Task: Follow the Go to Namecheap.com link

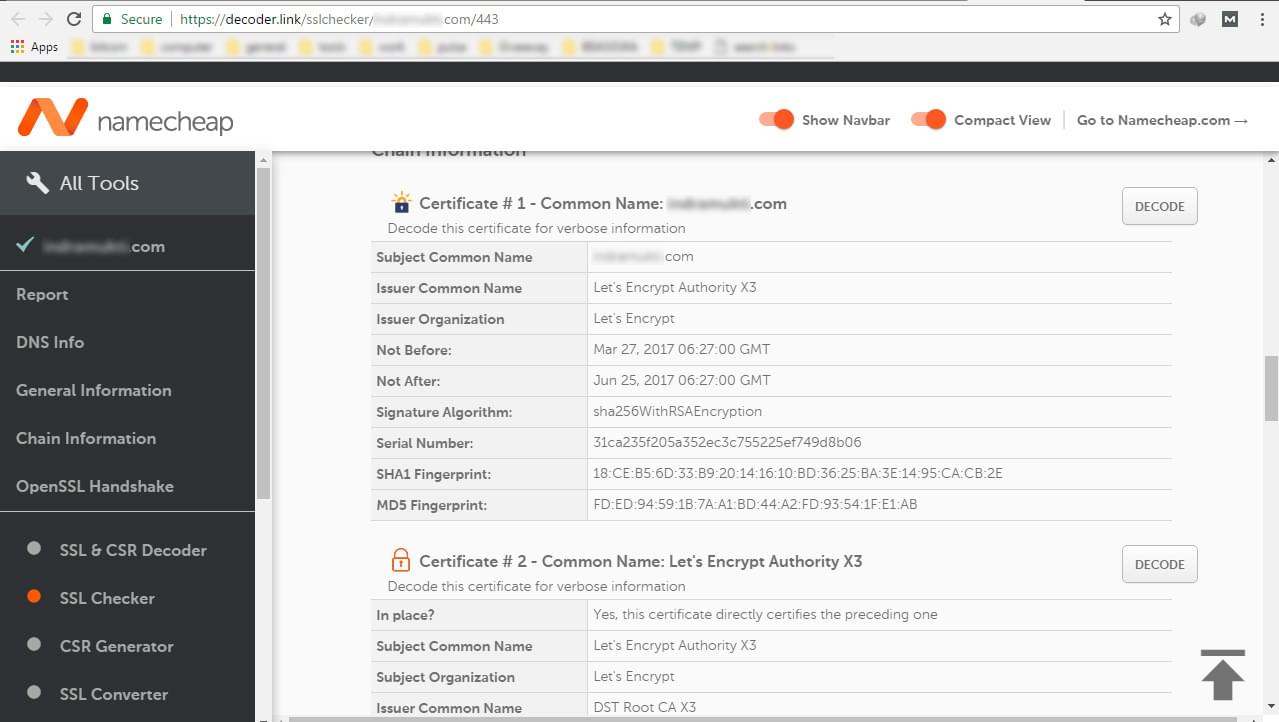Action: click(x=1162, y=120)
